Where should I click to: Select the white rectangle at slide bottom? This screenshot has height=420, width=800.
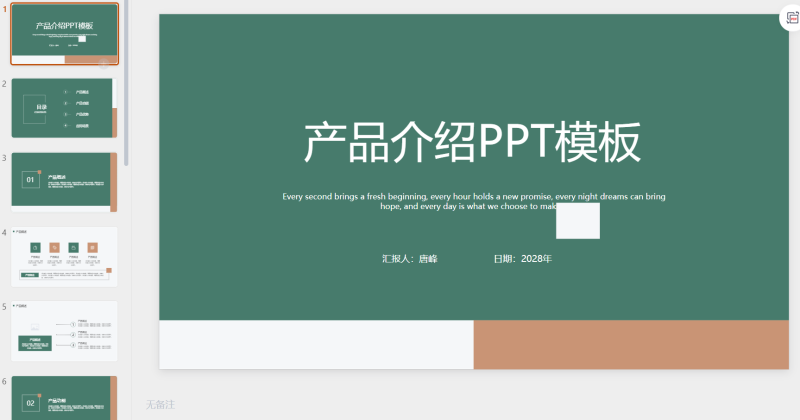coord(316,344)
